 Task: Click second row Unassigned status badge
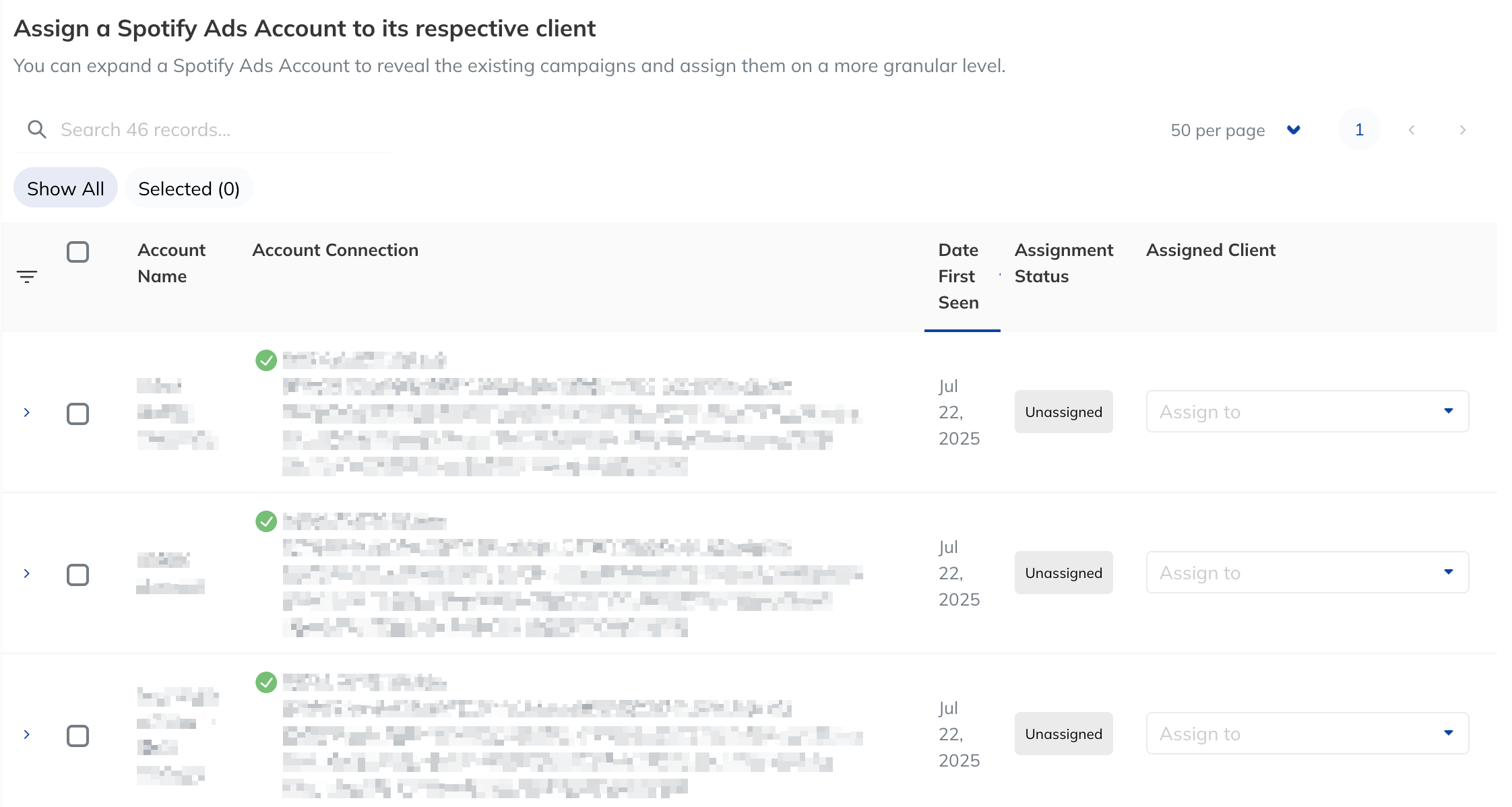[1064, 573]
